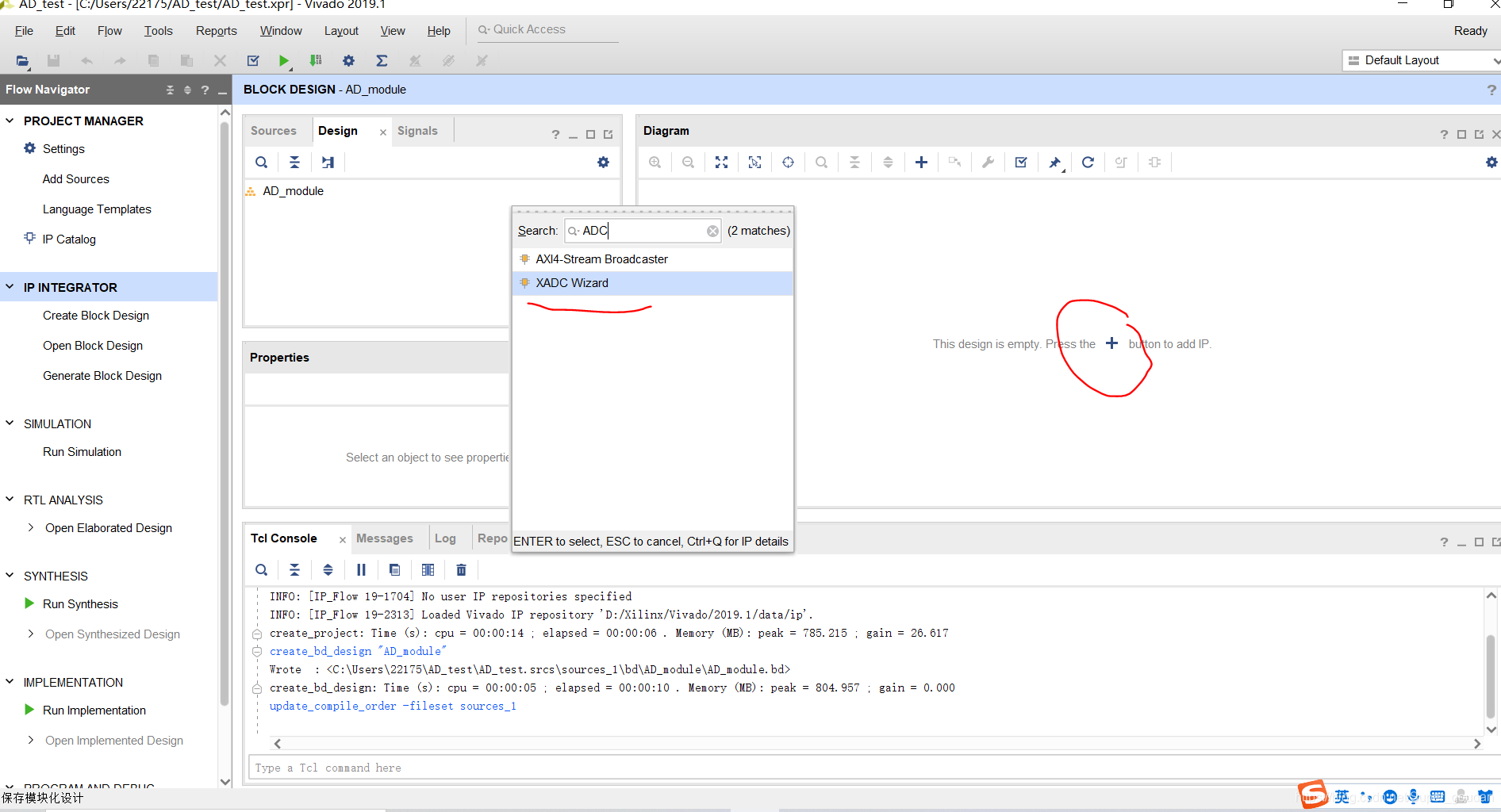The image size is (1501, 812).
Task: Click Run Synthesis
Action: click(x=80, y=604)
